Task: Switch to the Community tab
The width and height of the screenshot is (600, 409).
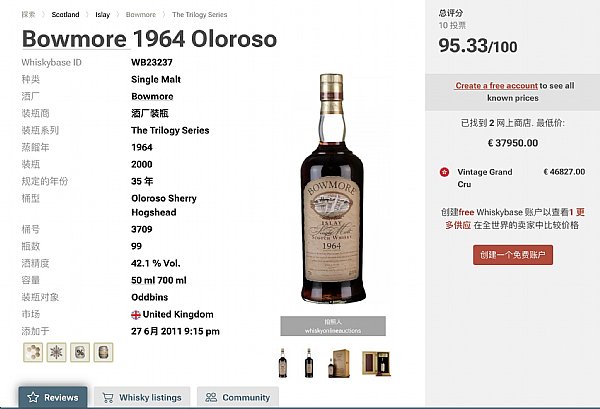Action: [x=238, y=398]
